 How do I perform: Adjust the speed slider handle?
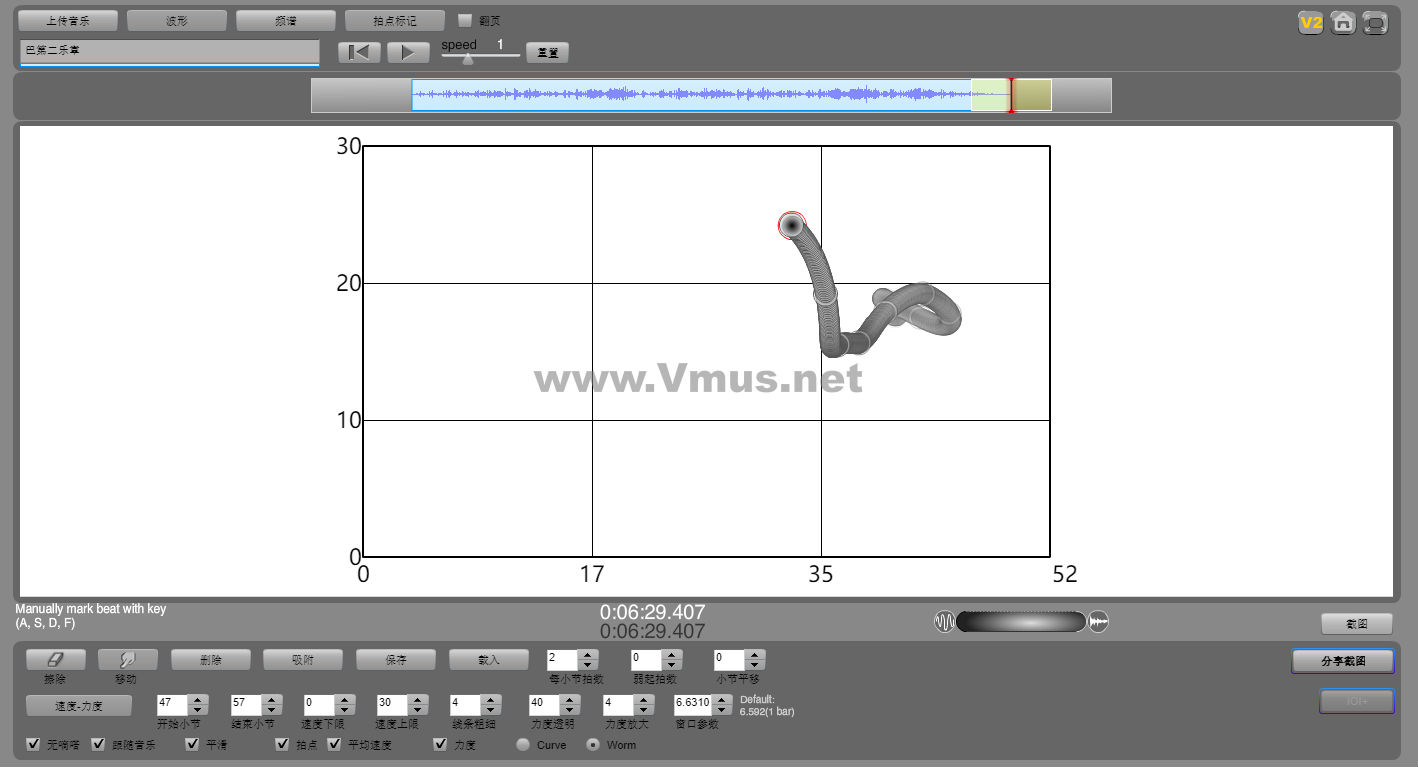467,59
